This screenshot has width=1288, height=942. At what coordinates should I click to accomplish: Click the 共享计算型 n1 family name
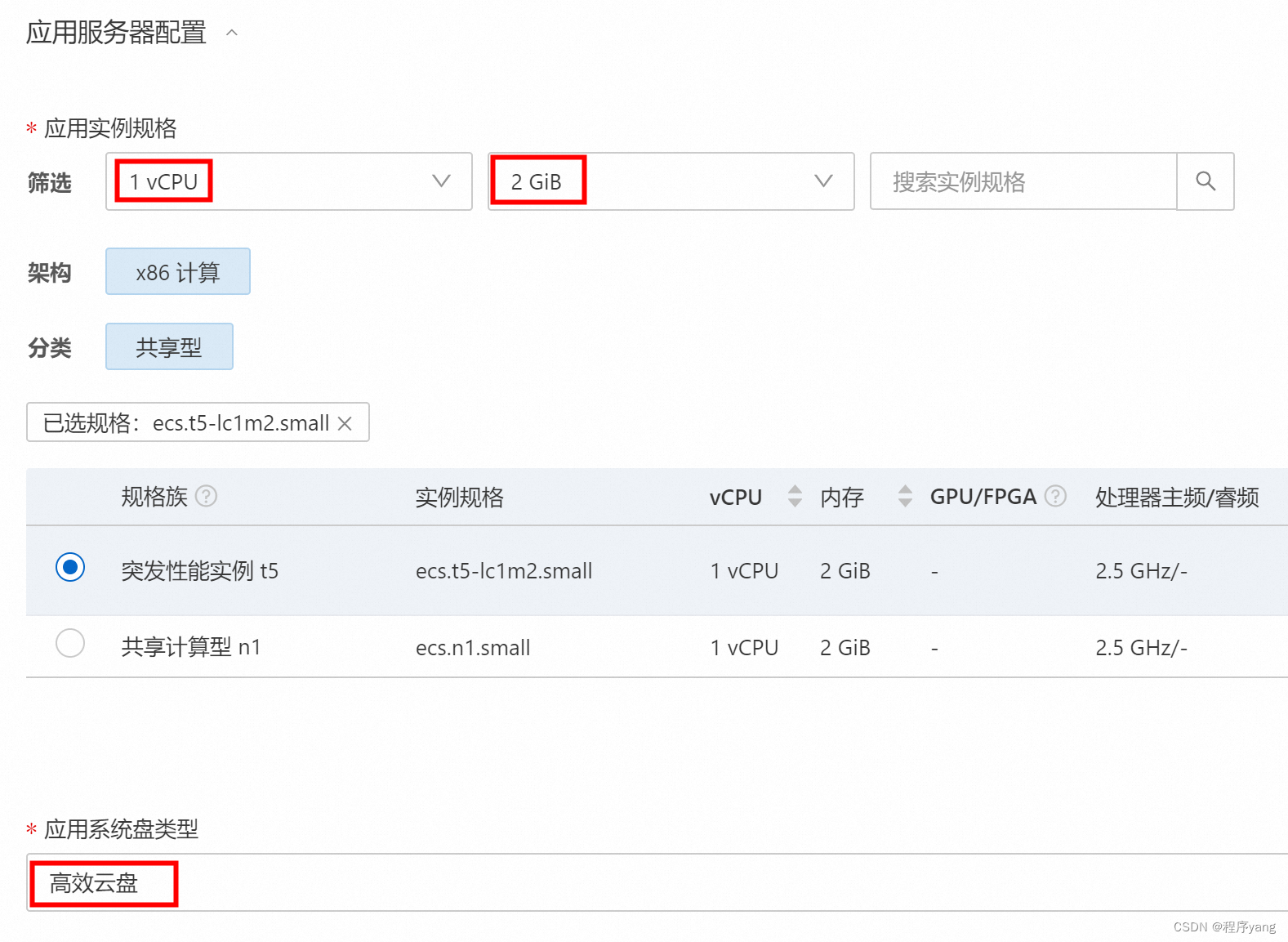[191, 648]
